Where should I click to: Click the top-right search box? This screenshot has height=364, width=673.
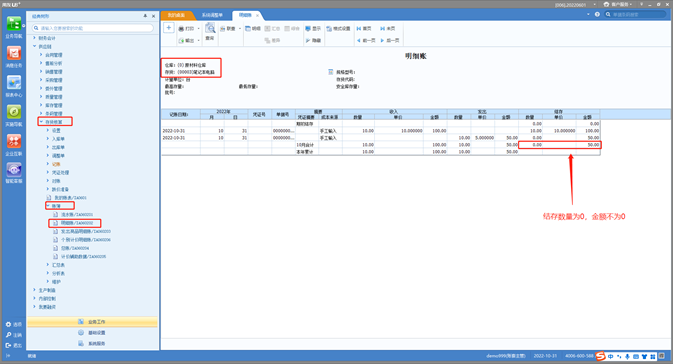point(635,14)
